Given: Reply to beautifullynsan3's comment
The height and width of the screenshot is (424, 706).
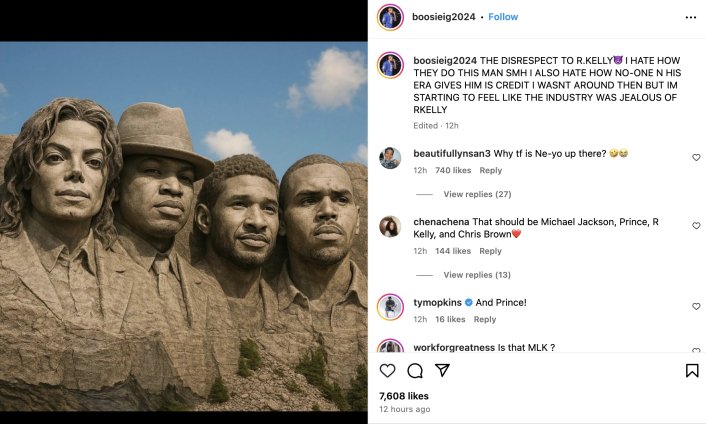Looking at the screenshot, I should coord(490,171).
